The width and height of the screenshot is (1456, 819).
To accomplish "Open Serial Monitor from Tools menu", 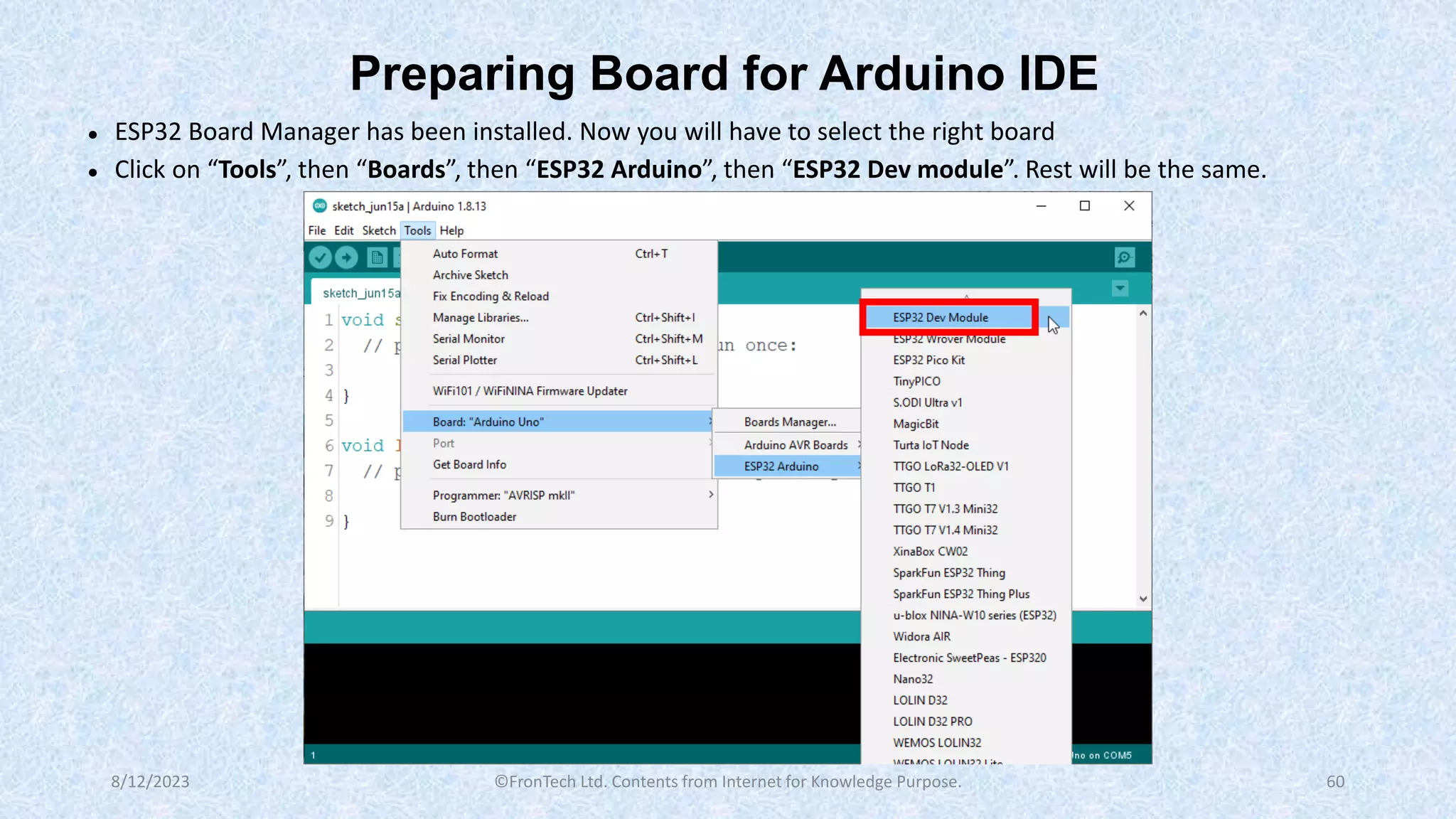I will 560,339.
